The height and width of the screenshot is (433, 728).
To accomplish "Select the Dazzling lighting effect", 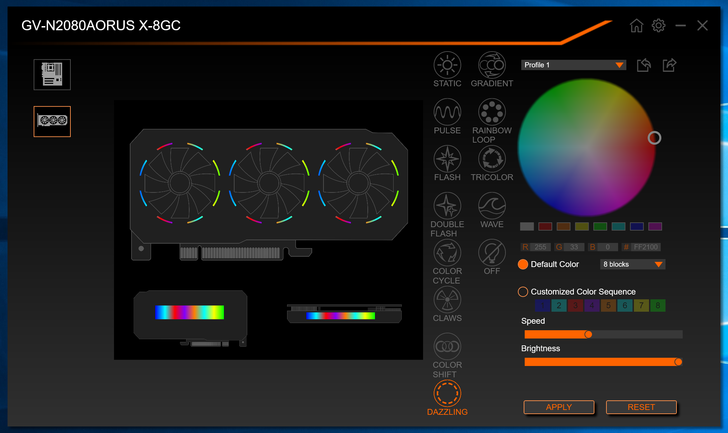I will tap(447, 394).
